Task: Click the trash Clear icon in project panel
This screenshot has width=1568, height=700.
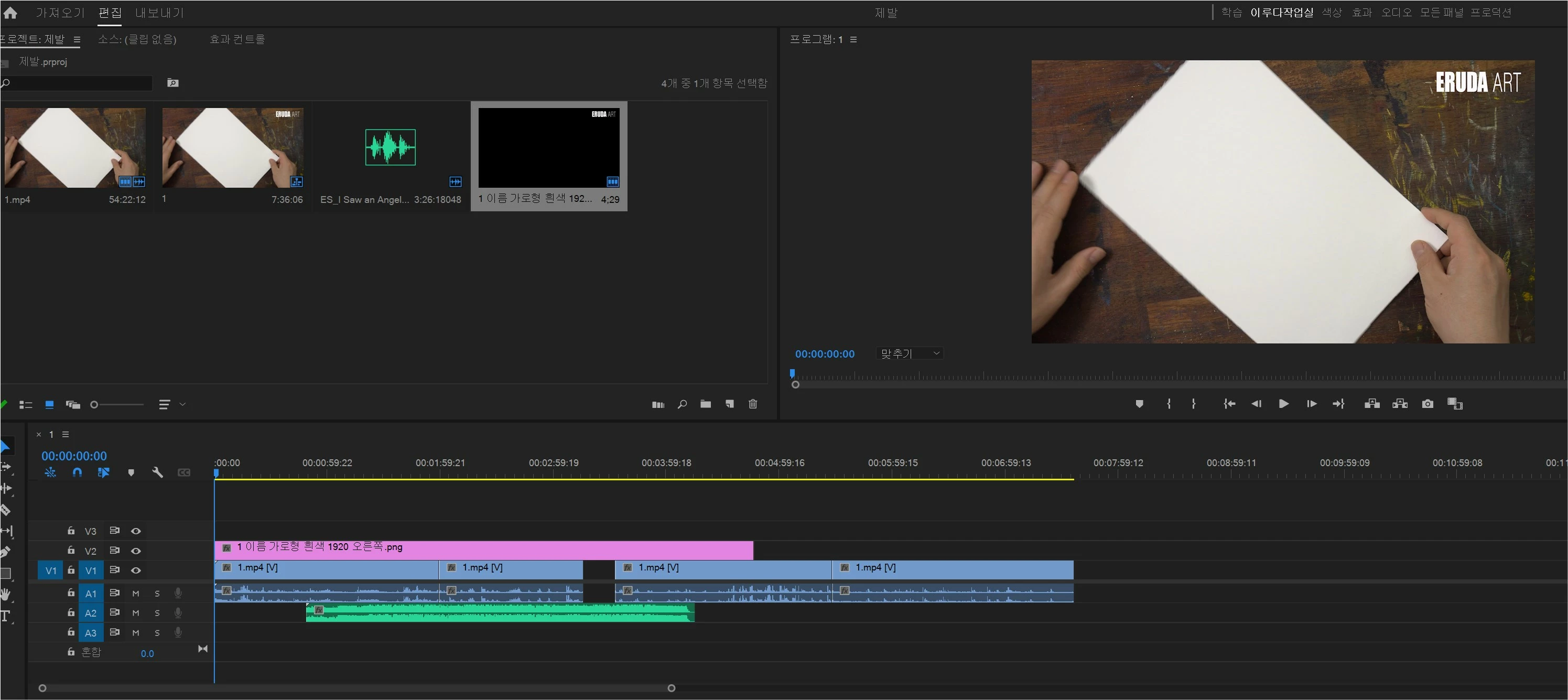Action: pyautogui.click(x=753, y=404)
